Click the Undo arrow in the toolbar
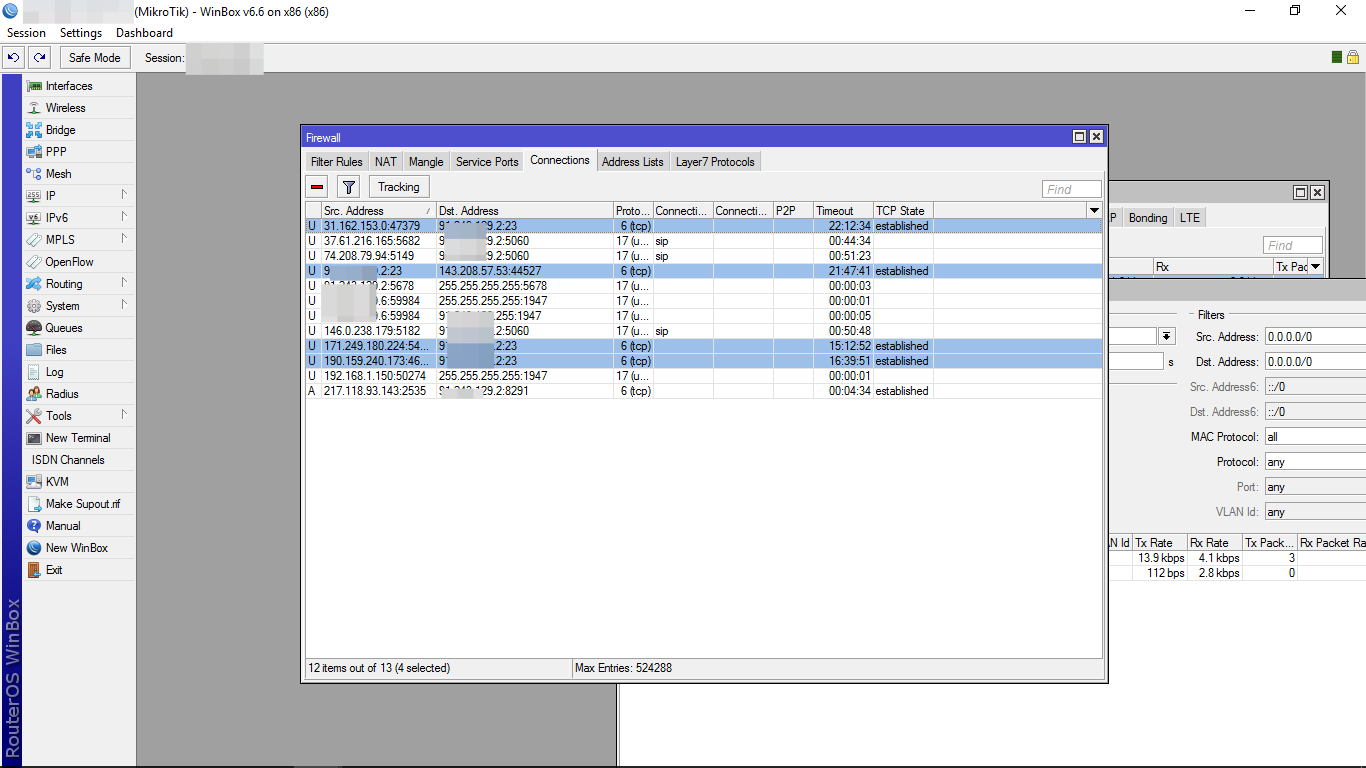The width and height of the screenshot is (1366, 768). (14, 58)
